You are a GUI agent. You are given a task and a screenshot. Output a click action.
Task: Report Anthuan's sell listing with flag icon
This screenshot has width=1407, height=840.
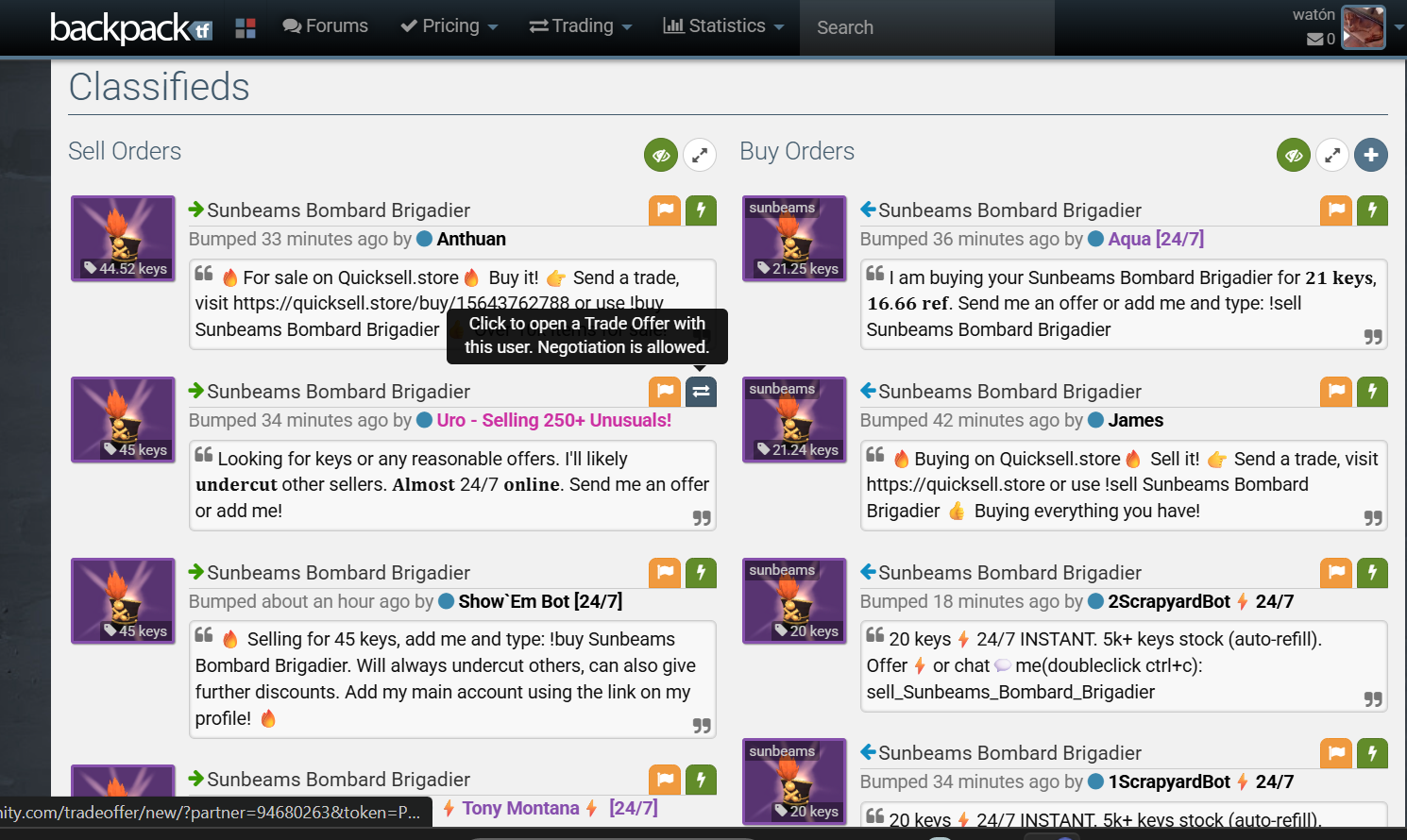665,210
